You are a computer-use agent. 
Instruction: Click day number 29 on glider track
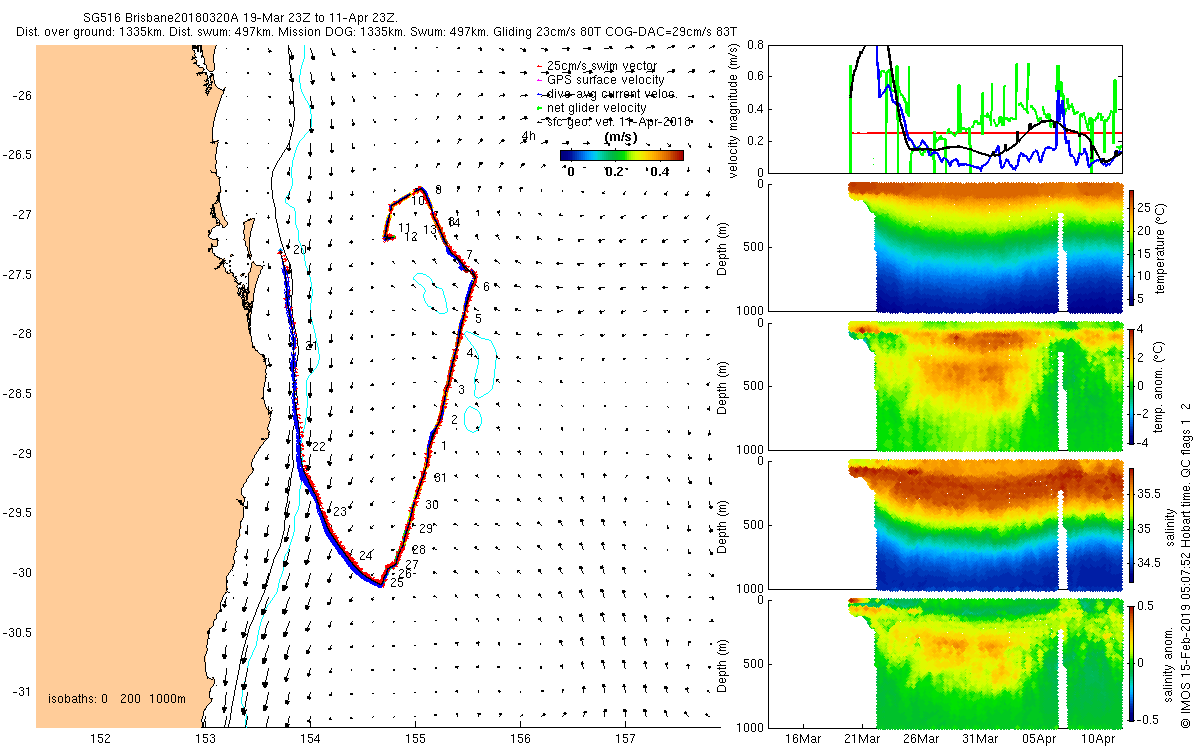coord(426,529)
